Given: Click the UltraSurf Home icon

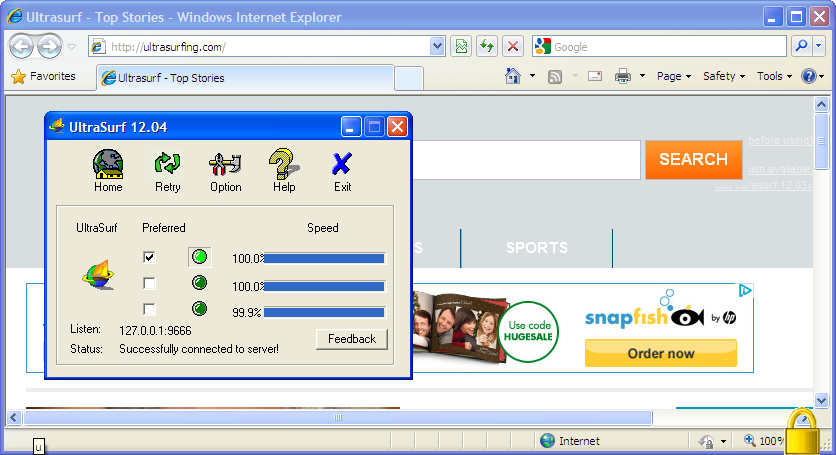Looking at the screenshot, I should (108, 168).
